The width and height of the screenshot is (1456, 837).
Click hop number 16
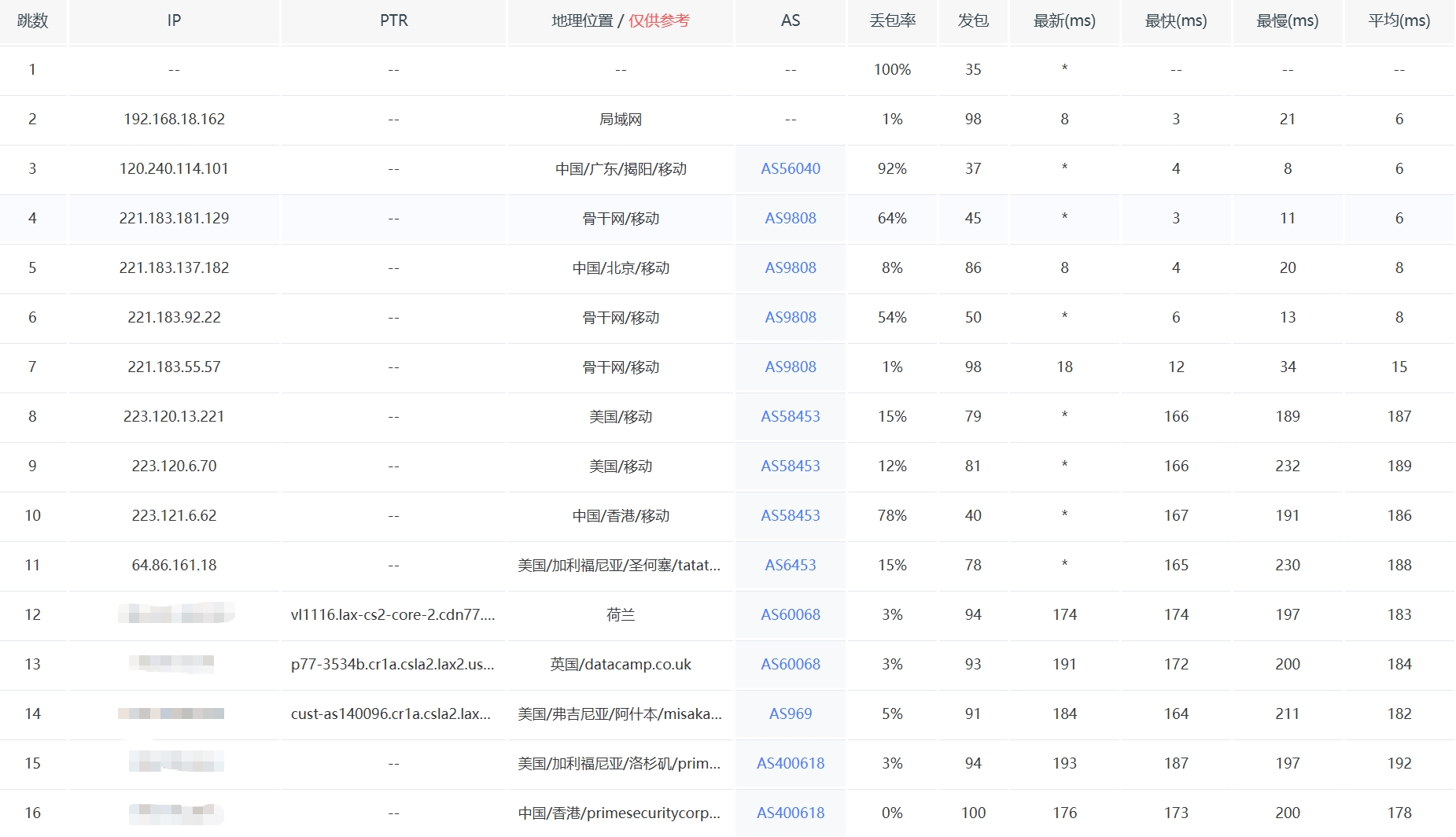click(32, 813)
